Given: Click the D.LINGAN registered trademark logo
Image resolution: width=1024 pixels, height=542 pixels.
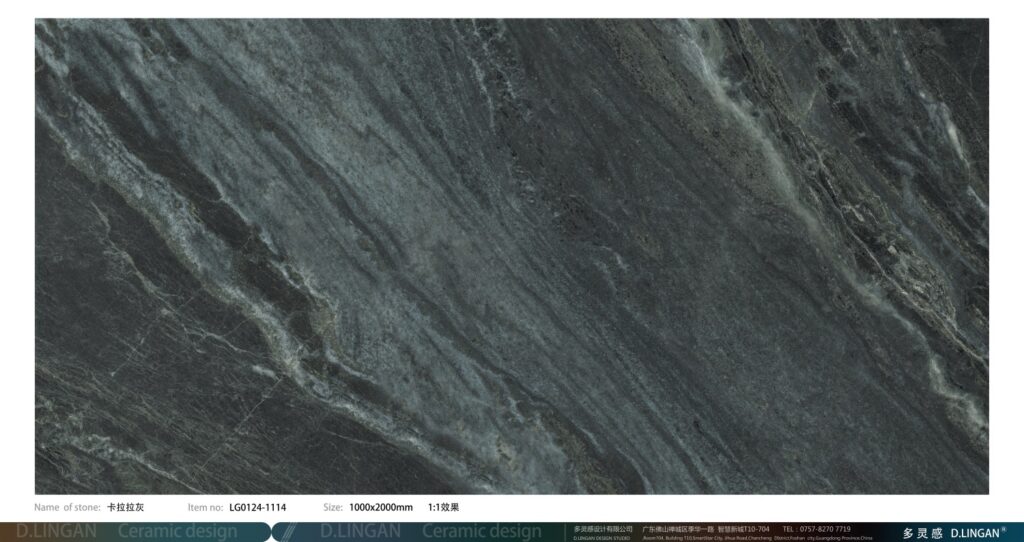Looking at the screenshot, I should (x=978, y=533).
